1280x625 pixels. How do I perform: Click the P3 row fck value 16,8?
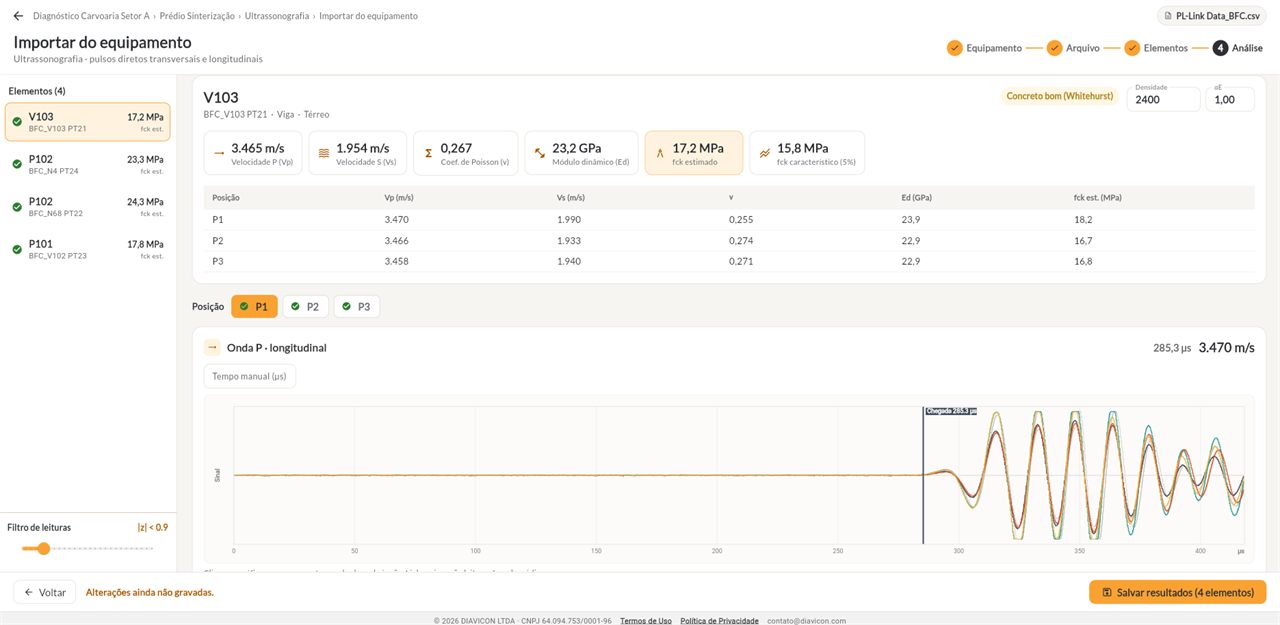1083,261
